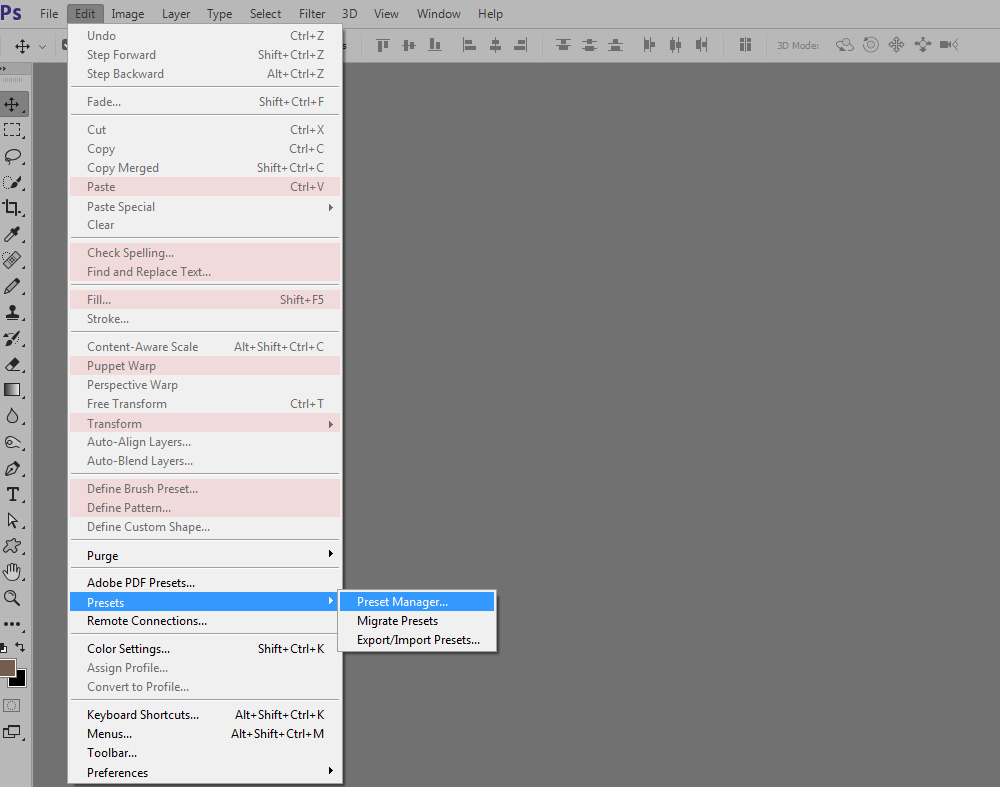
Task: Open Keyboard Shortcuts... dialog
Action: tap(205, 715)
